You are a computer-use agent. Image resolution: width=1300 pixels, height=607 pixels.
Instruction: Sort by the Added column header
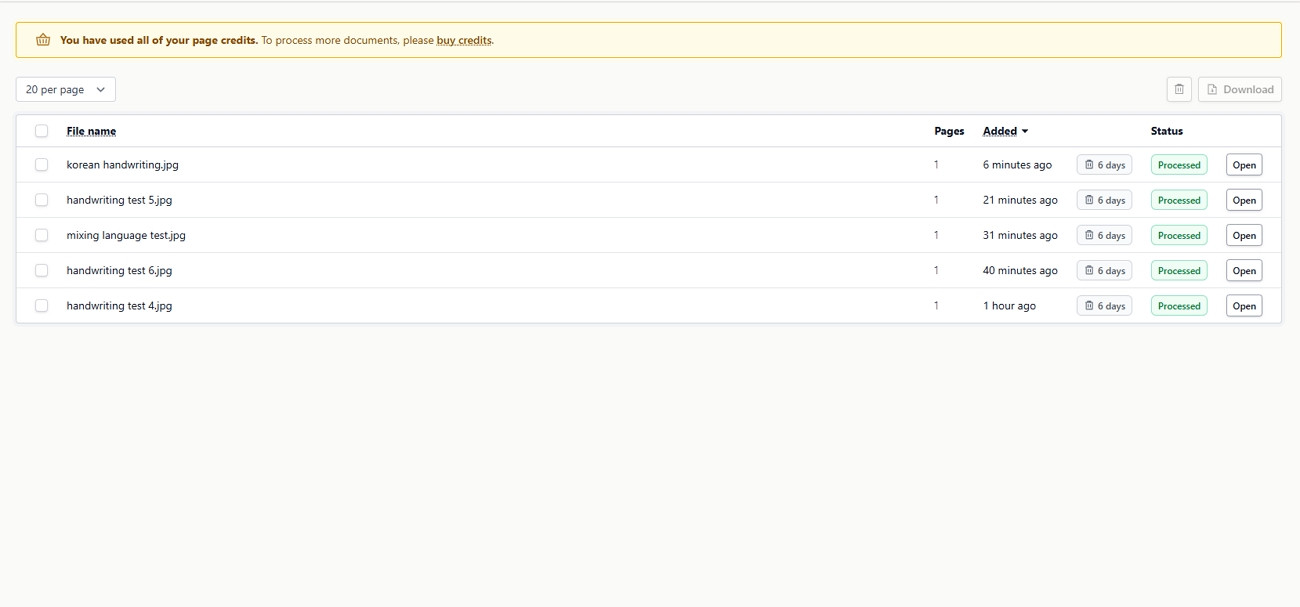pyautogui.click(x=1005, y=131)
